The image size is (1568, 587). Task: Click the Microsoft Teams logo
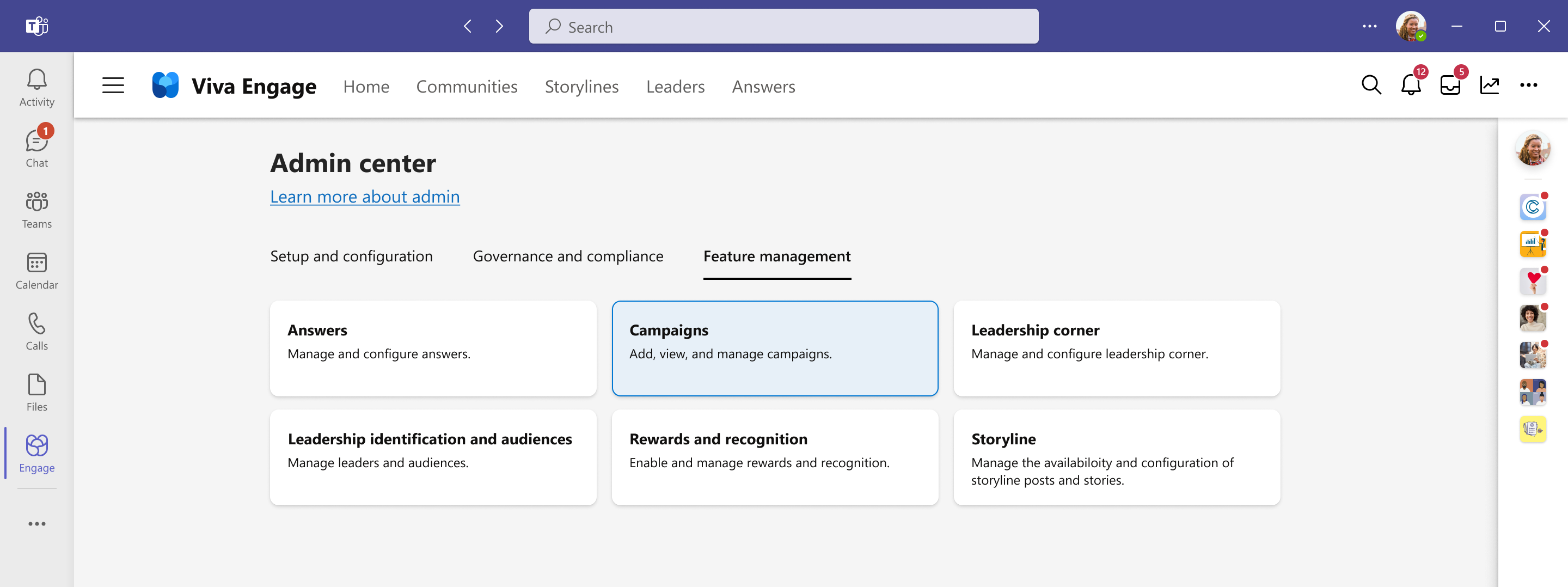36,26
